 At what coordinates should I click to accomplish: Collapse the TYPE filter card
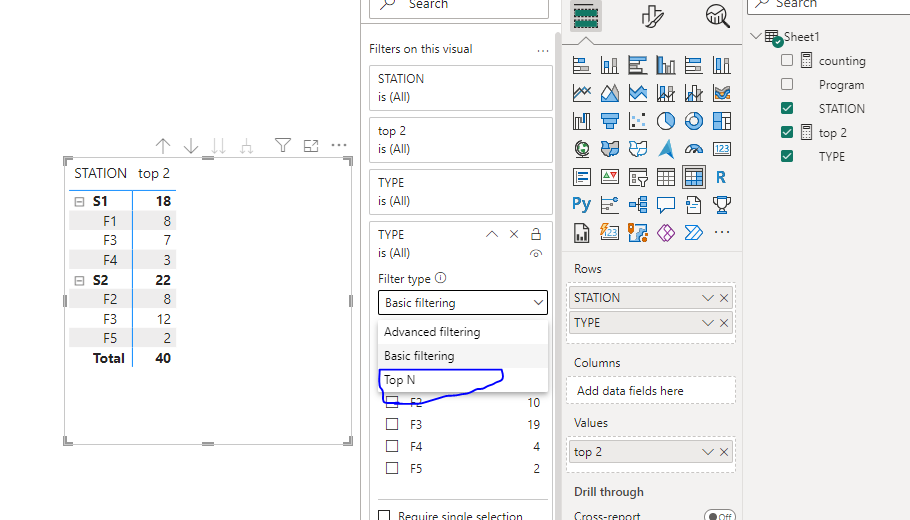(492, 234)
